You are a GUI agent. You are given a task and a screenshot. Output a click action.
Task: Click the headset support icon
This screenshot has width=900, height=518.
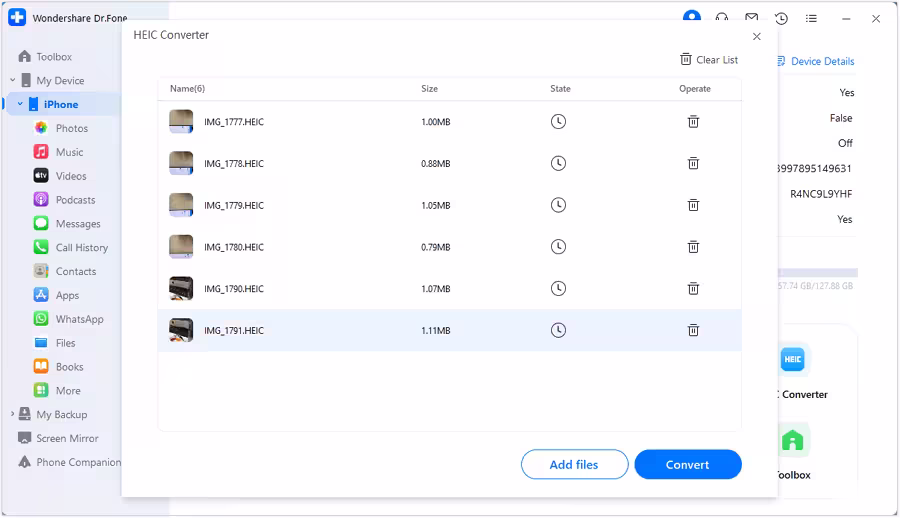coord(721,18)
